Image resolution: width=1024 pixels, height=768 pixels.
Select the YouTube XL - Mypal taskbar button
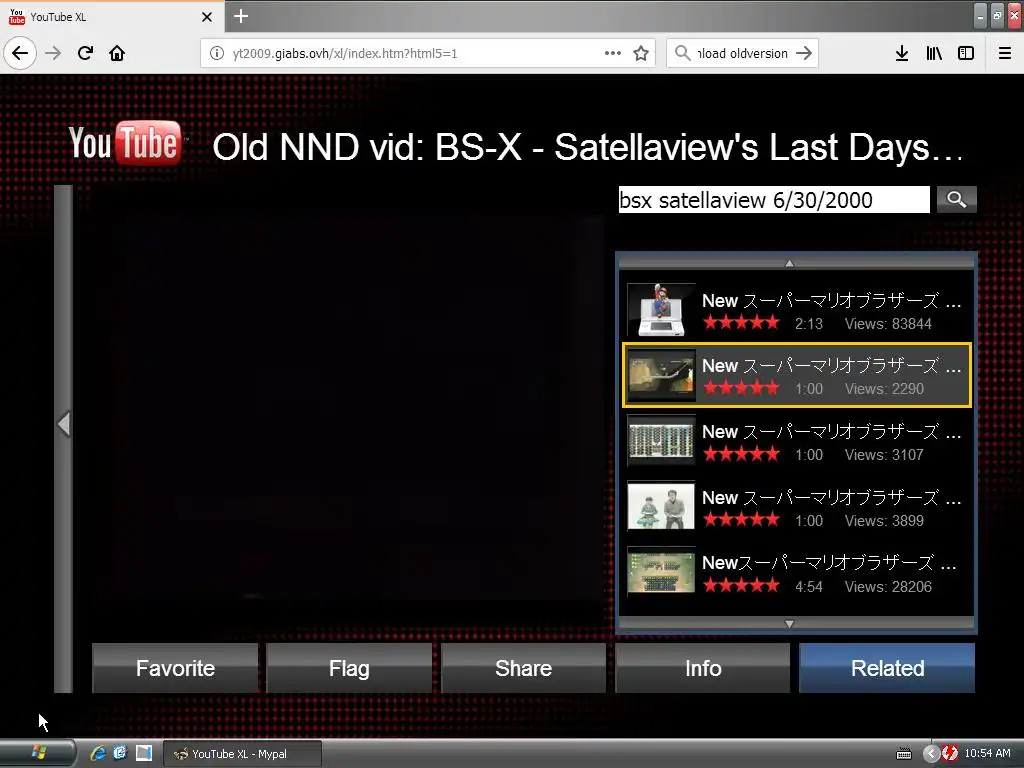242,754
